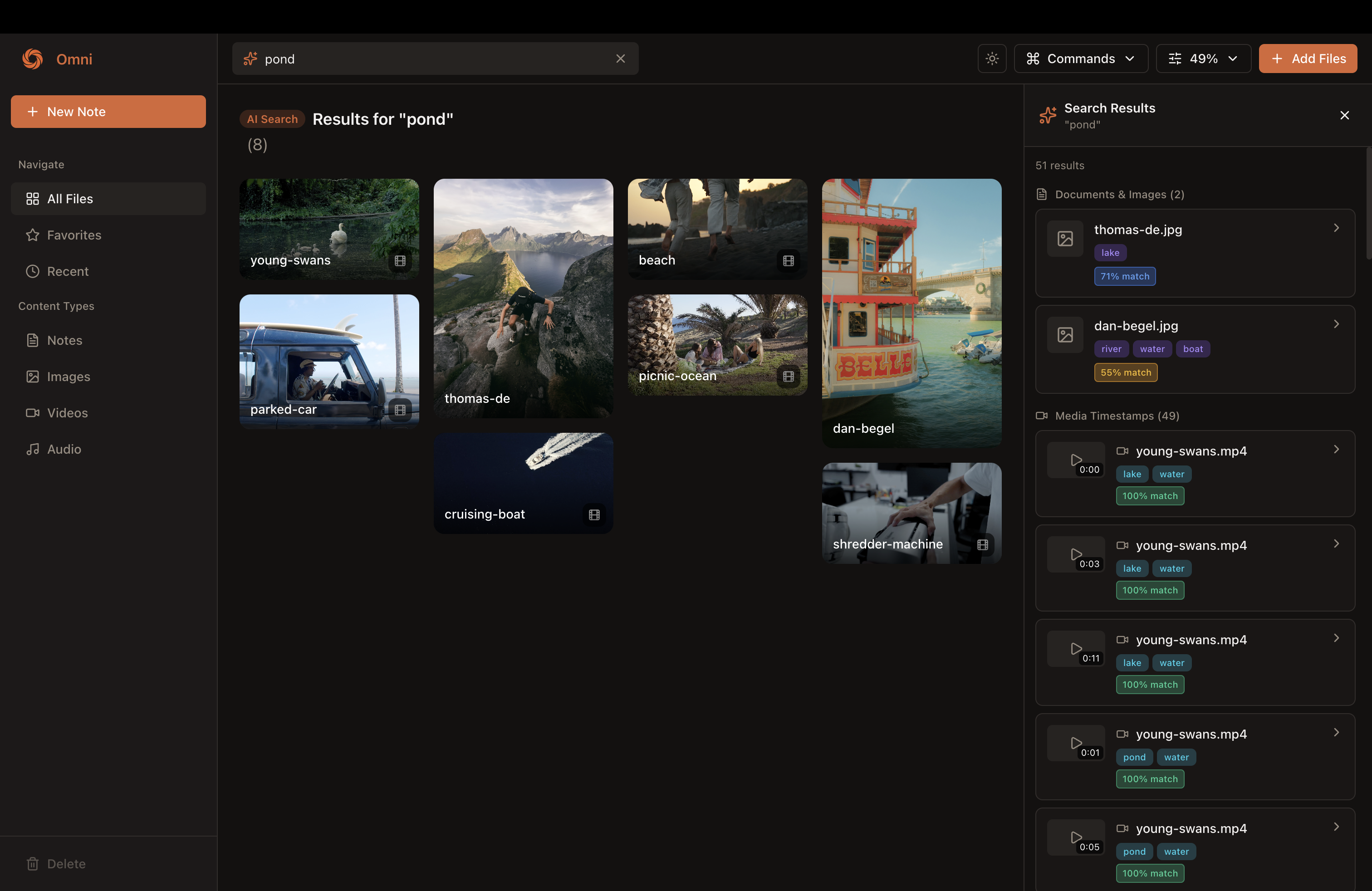Play young-swans.mp4 at 0:11 timestamp
This screenshot has width=1372, height=891.
pos(1076,648)
